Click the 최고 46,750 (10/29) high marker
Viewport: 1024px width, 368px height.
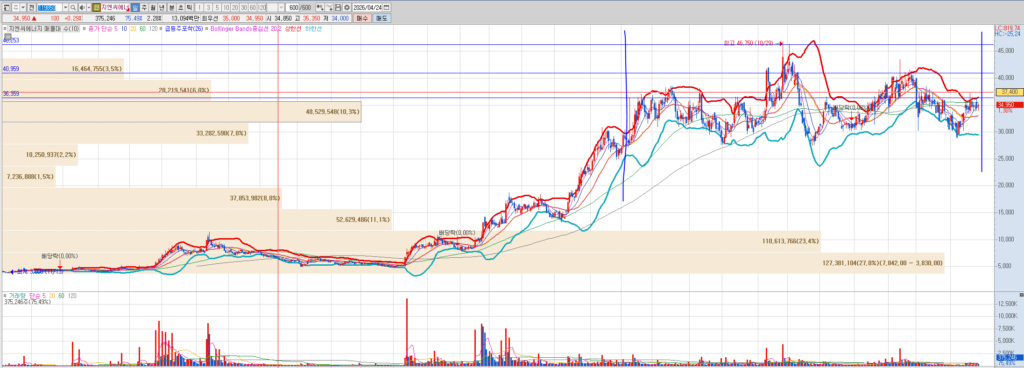click(x=752, y=43)
